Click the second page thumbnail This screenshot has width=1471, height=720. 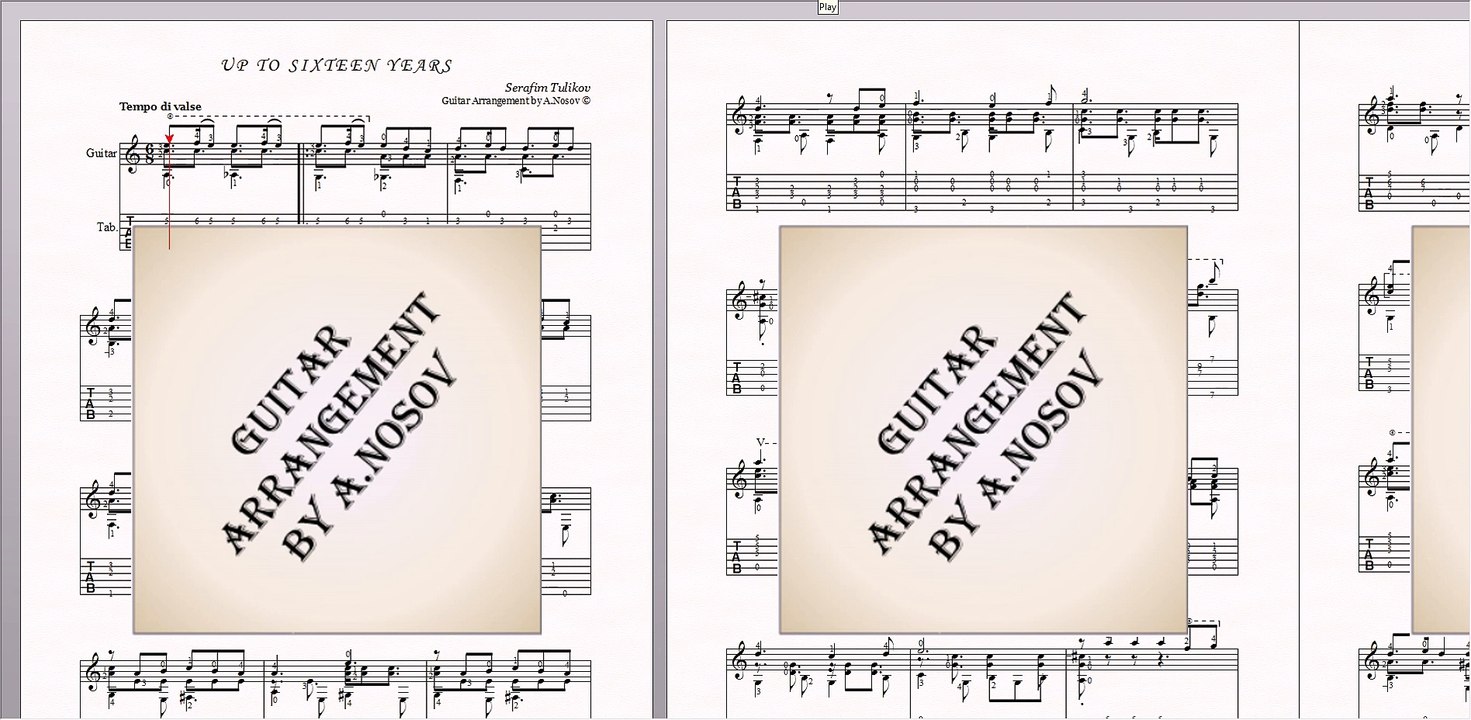click(982, 370)
